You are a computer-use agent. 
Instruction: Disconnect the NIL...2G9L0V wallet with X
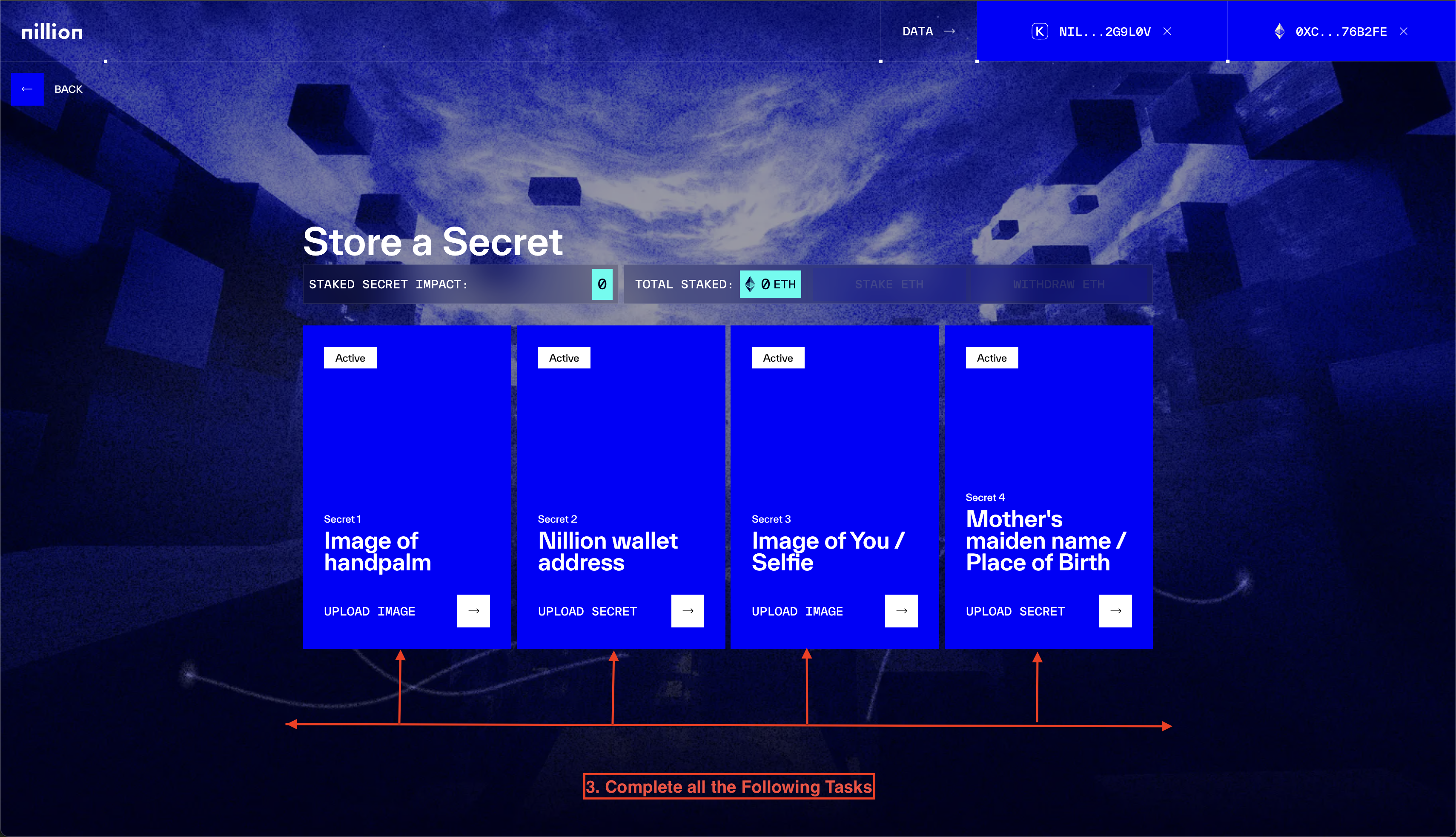(x=1167, y=31)
